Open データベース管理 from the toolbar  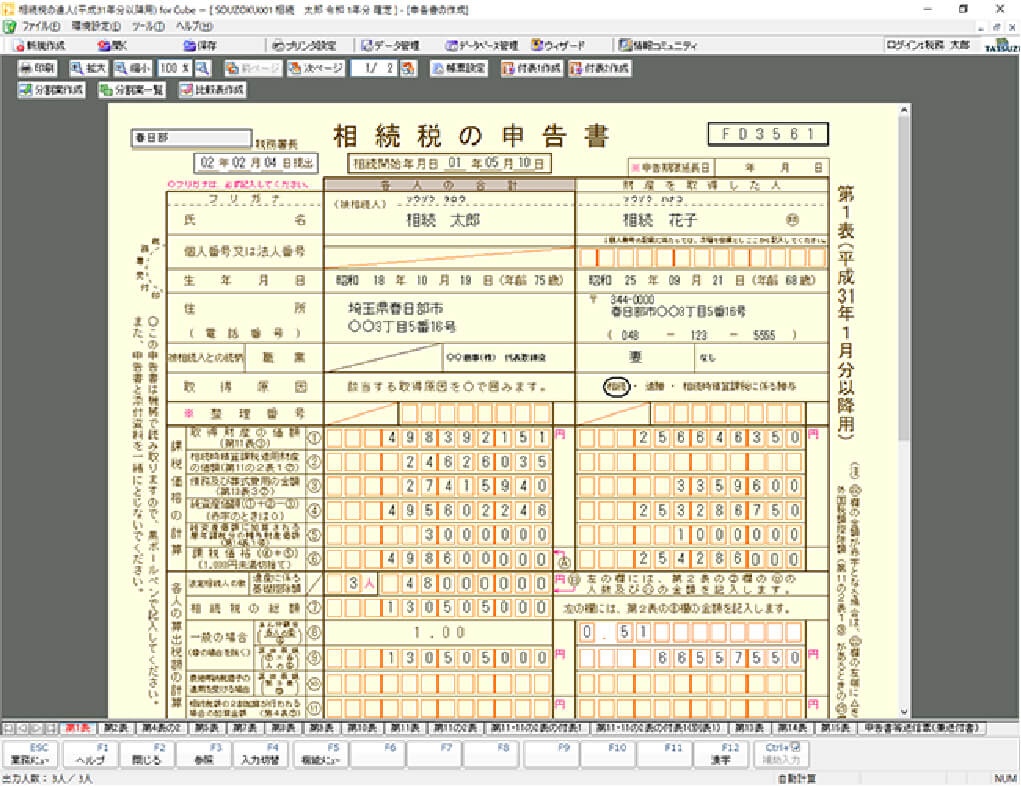pos(482,45)
